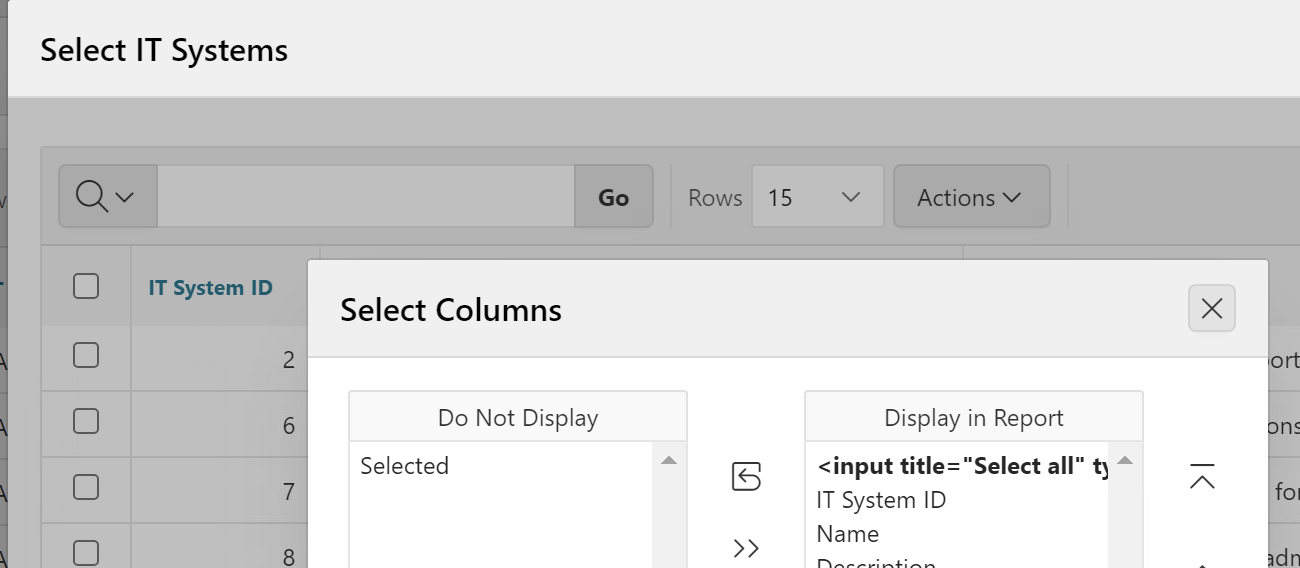This screenshot has height=568, width=1300.
Task: Select 'Selected' in Do Not Display list
Action: tap(405, 466)
